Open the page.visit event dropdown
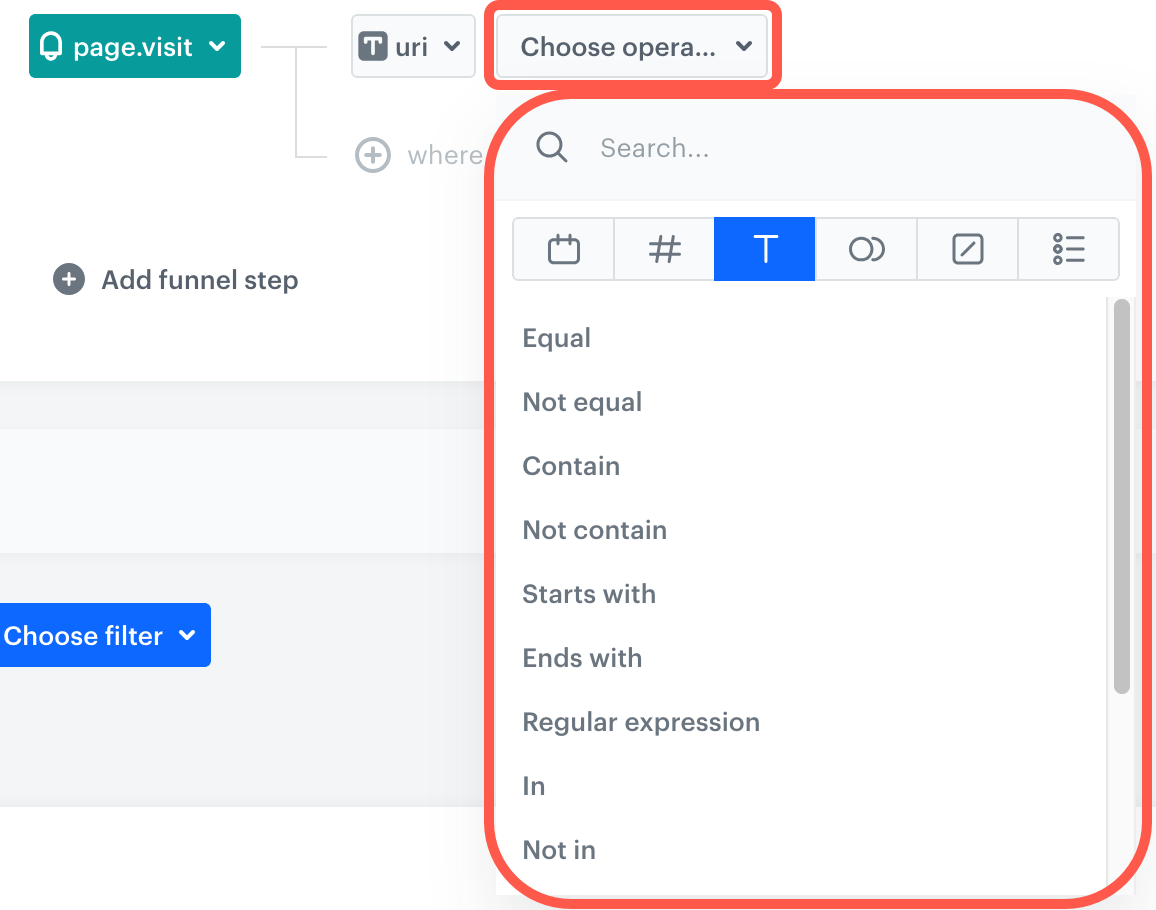The height and width of the screenshot is (910, 1156). (x=135, y=46)
